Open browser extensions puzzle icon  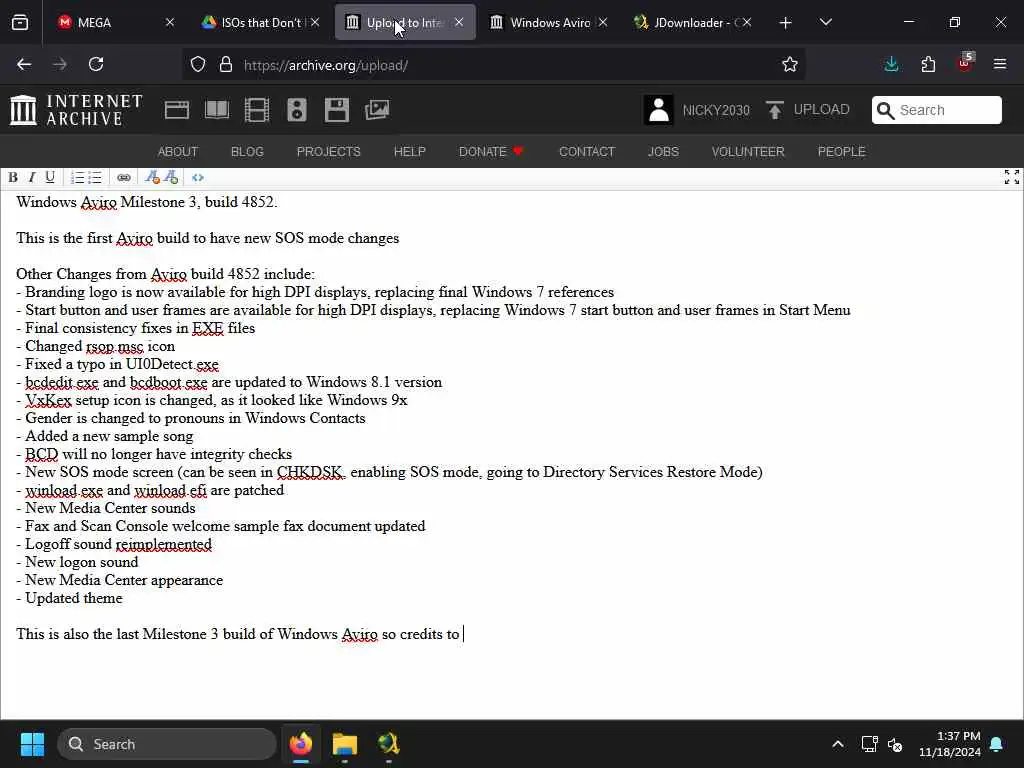(928, 64)
